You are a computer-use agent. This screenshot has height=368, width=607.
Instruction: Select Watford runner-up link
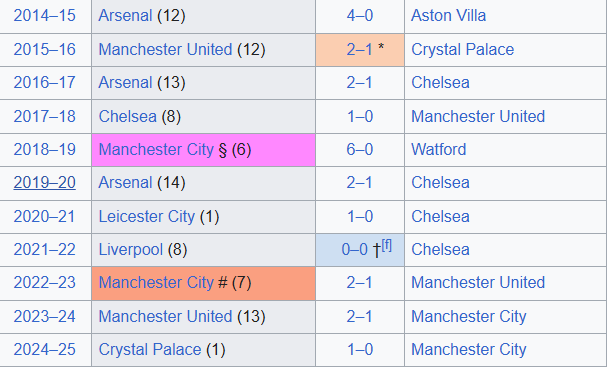pyautogui.click(x=439, y=149)
